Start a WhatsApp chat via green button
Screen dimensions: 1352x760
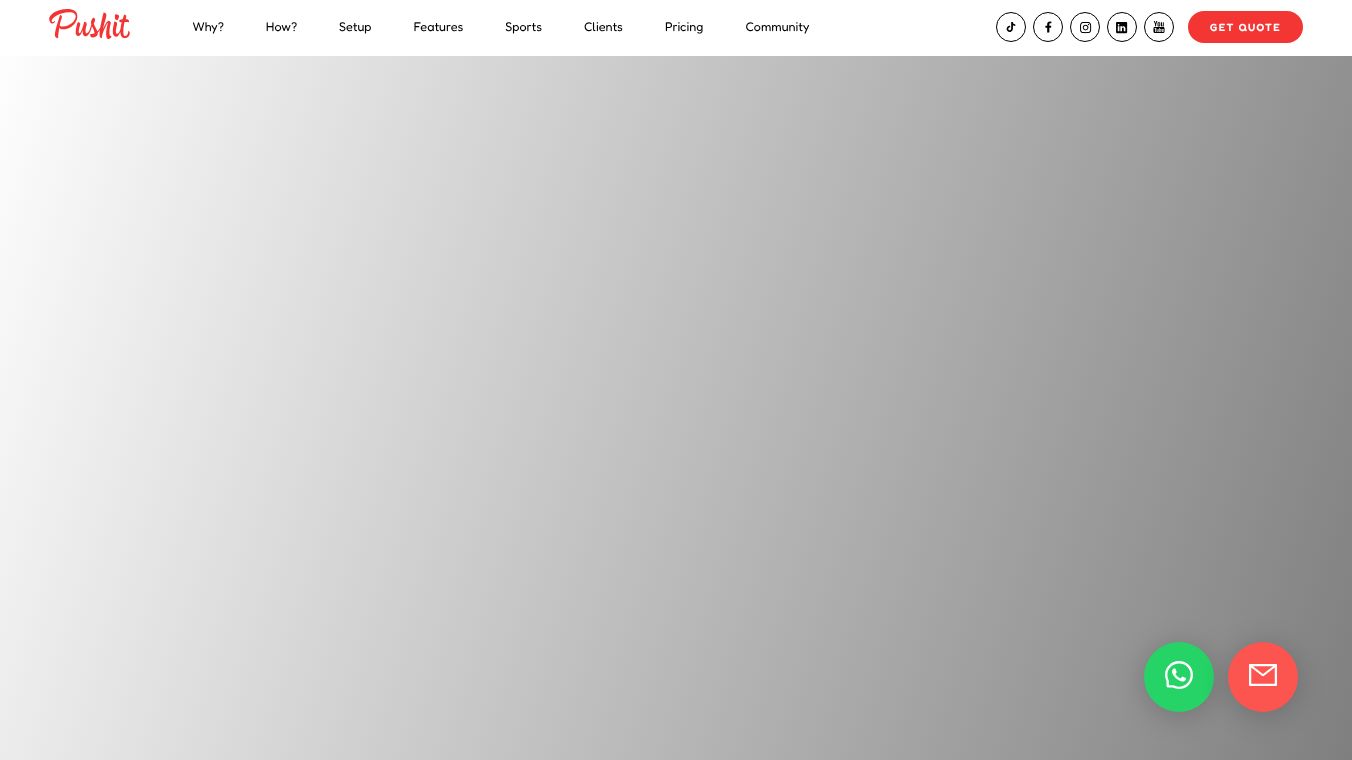click(1179, 677)
